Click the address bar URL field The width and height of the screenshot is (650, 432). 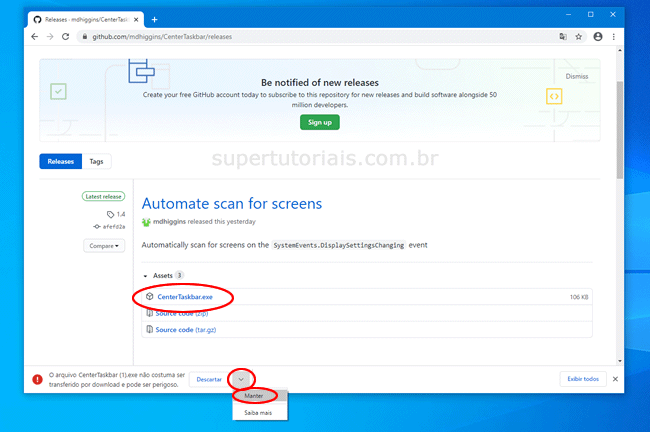tap(300, 37)
